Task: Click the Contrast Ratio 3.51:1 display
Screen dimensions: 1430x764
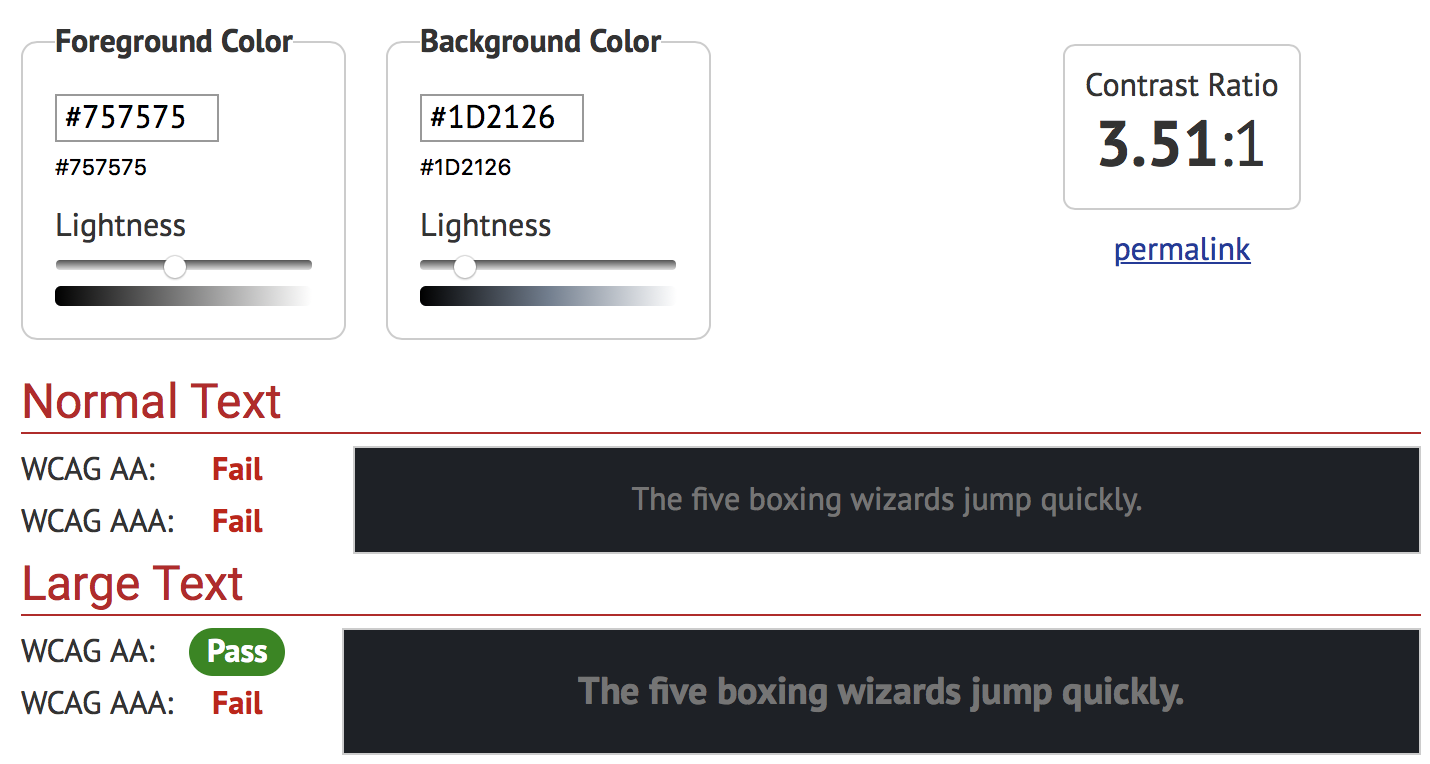Action: [x=1181, y=127]
